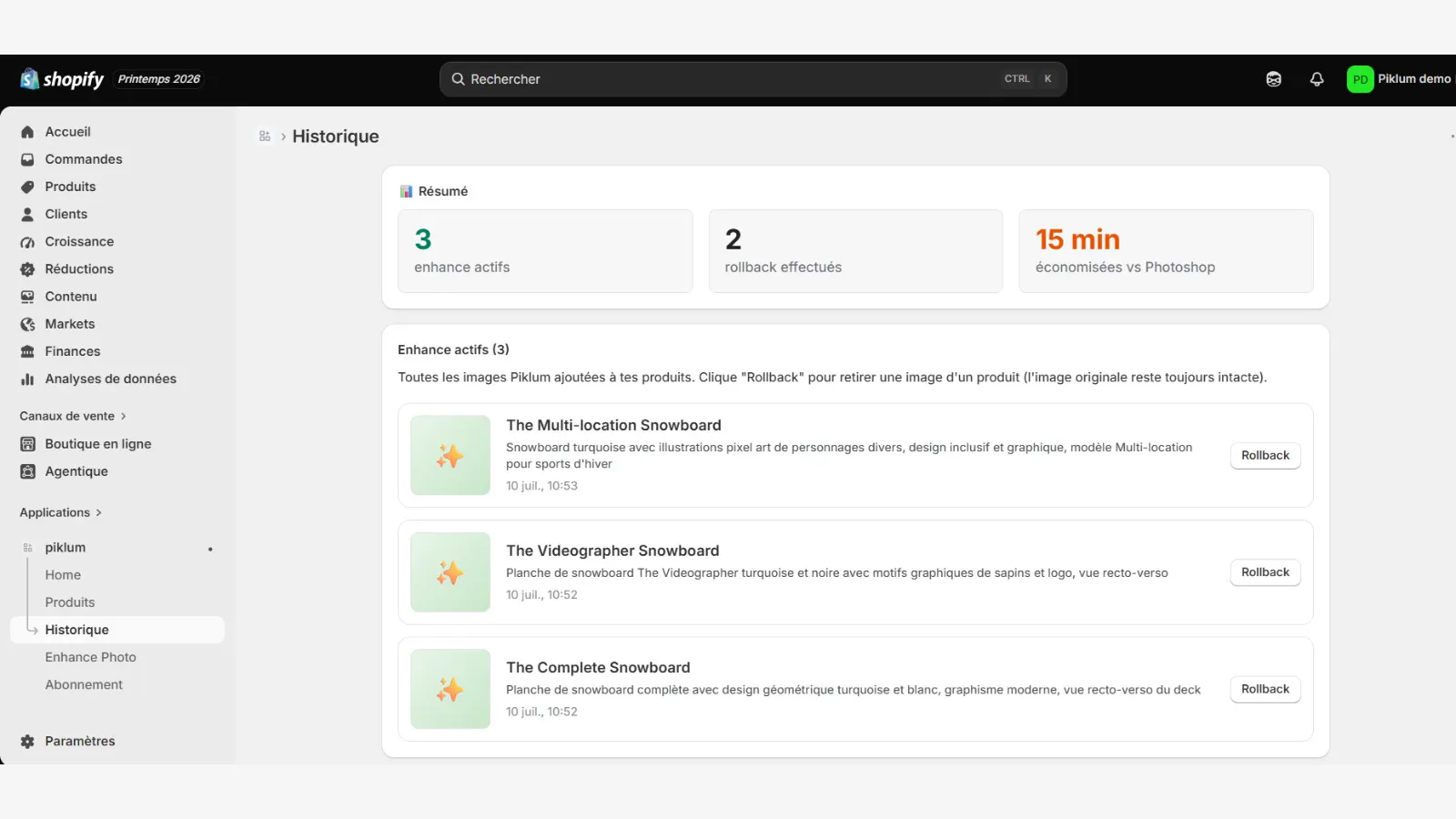This screenshot has height=819, width=1456.
Task: Click the "Résumé" heading
Action: [x=442, y=191]
